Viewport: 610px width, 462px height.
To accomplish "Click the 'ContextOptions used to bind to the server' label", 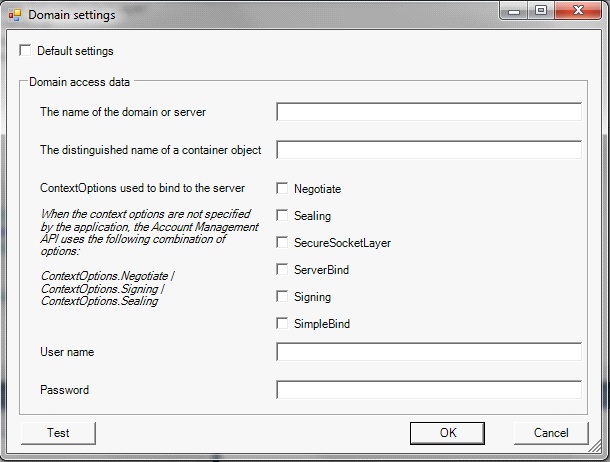I will pyautogui.click(x=142, y=188).
